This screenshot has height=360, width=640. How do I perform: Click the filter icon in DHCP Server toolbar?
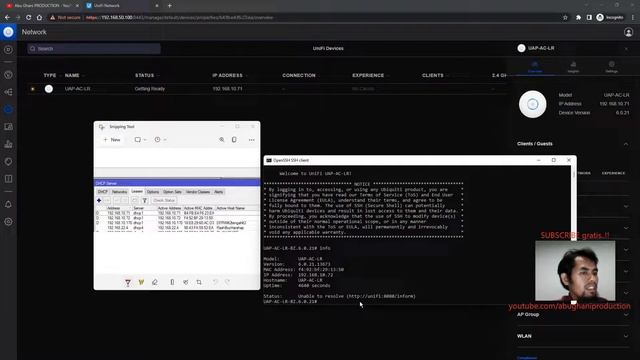[x=144, y=200]
